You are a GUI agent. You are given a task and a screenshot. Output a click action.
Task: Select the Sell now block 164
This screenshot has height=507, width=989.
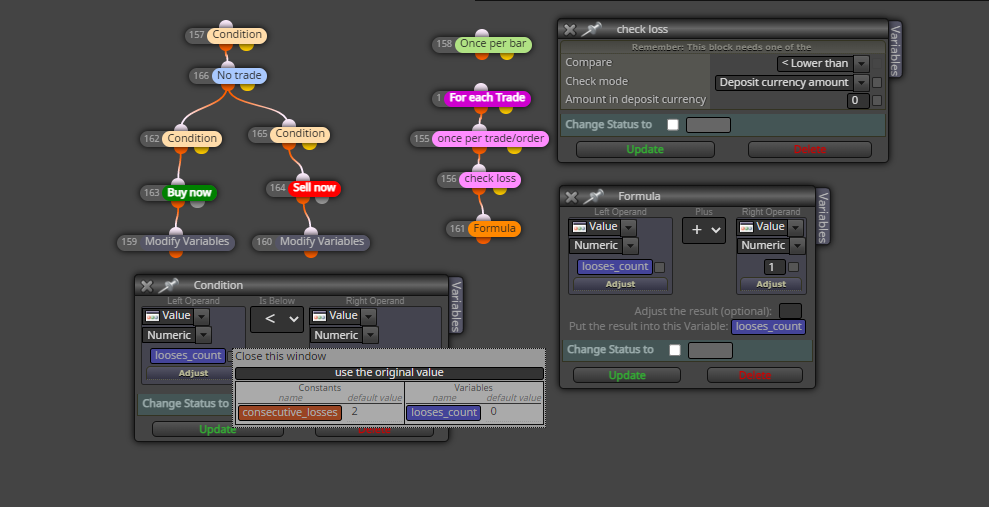click(x=314, y=188)
